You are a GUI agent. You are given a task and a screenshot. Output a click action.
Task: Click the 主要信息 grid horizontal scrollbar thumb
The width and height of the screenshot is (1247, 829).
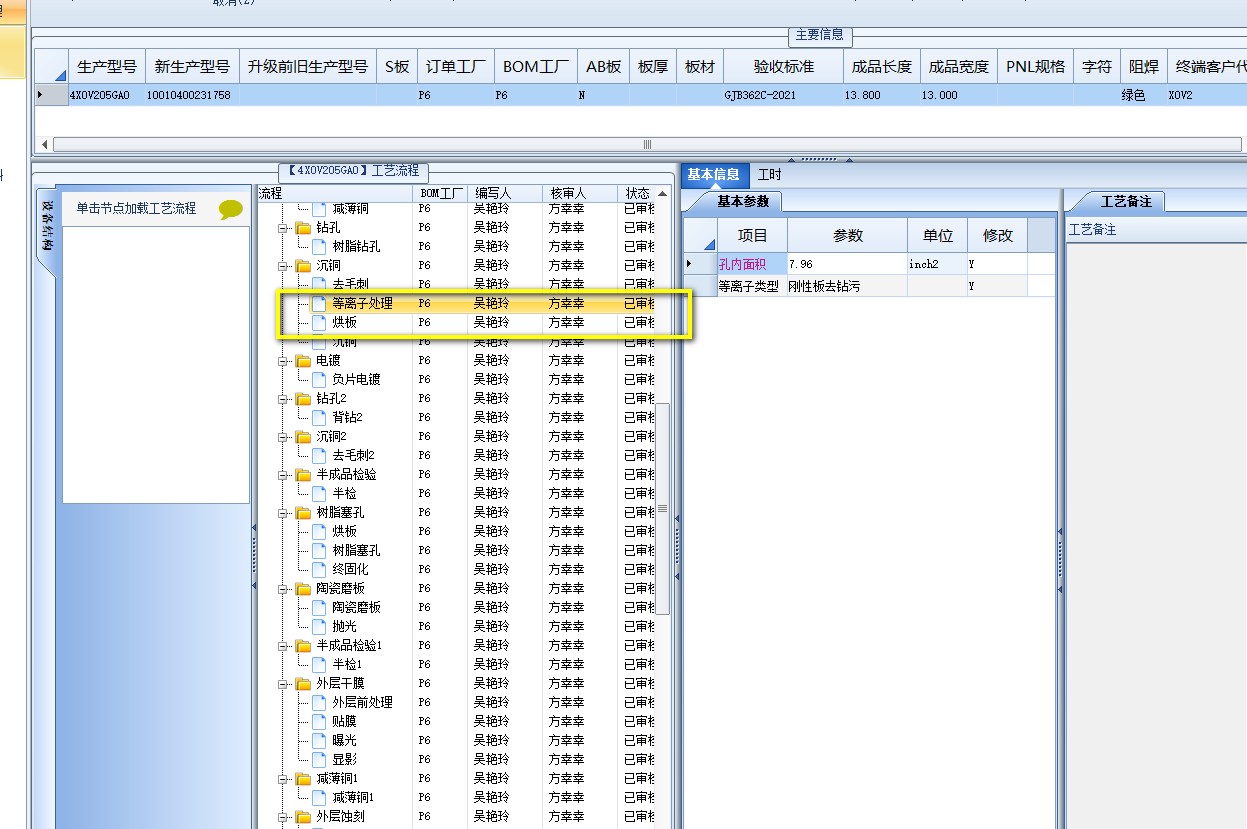coord(648,144)
